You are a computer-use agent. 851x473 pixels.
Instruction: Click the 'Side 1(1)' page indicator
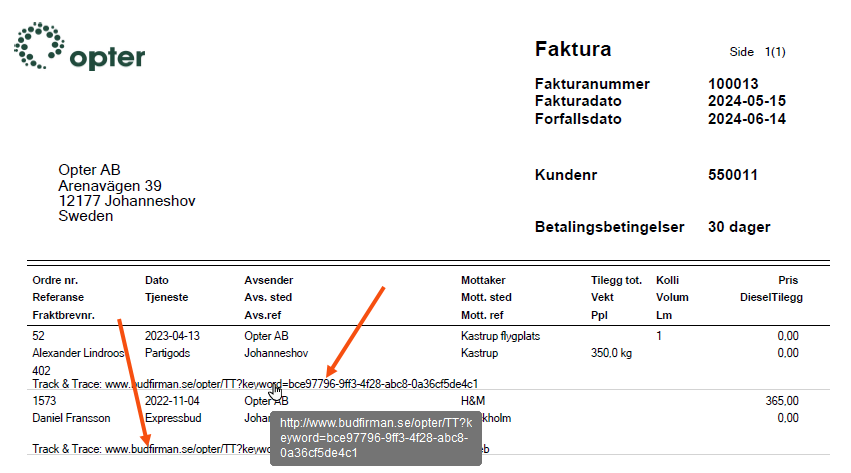(x=758, y=52)
